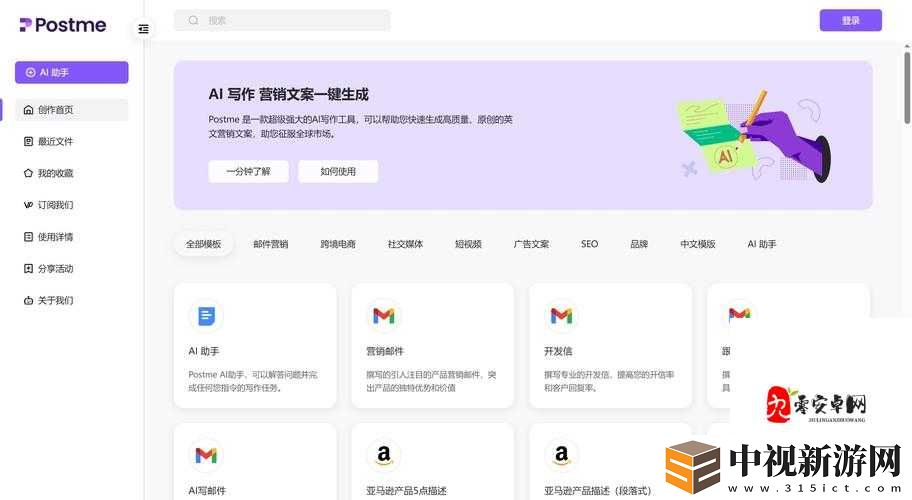
Task: Click the VIP icon next to 订阅我们
Action: pyautogui.click(x=28, y=205)
